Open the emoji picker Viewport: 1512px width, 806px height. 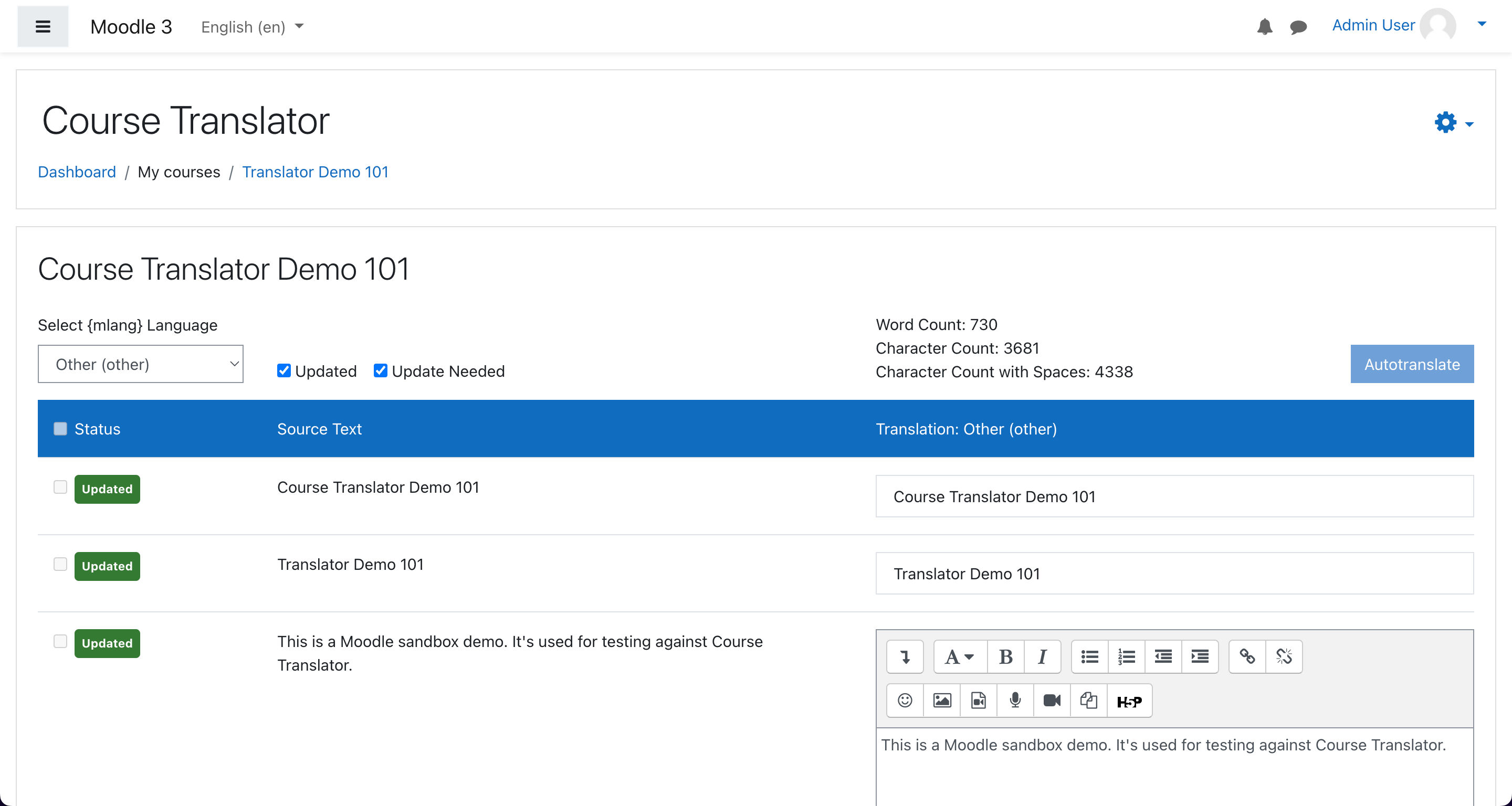coord(904,700)
